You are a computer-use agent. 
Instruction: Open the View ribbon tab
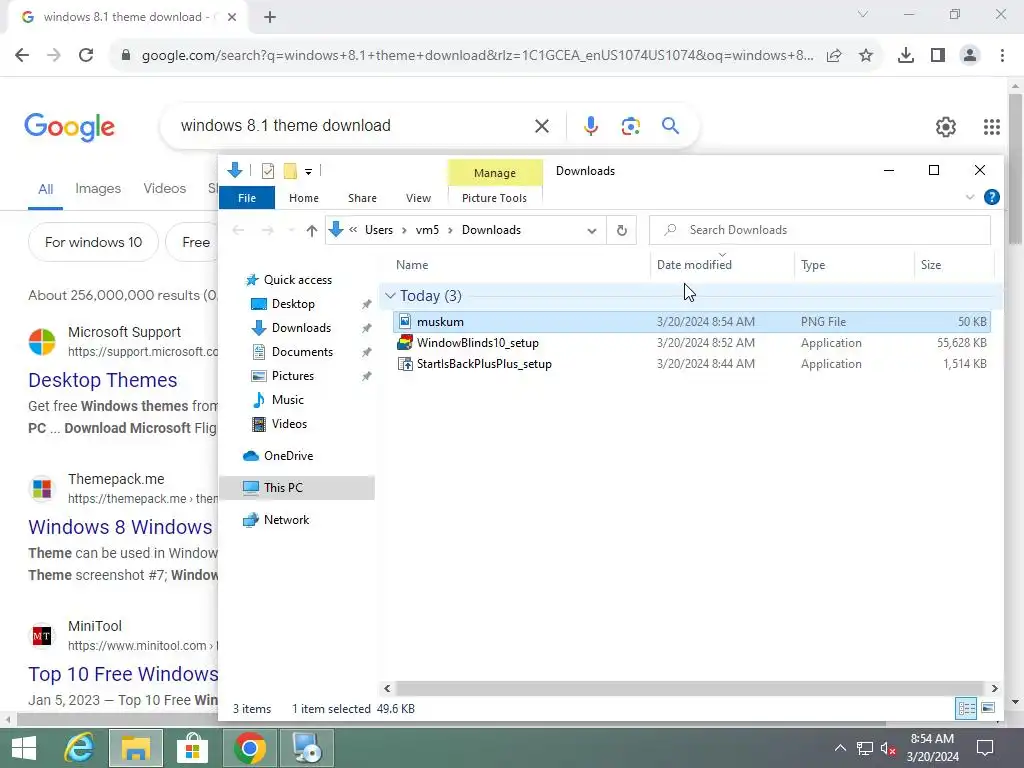pyautogui.click(x=418, y=198)
